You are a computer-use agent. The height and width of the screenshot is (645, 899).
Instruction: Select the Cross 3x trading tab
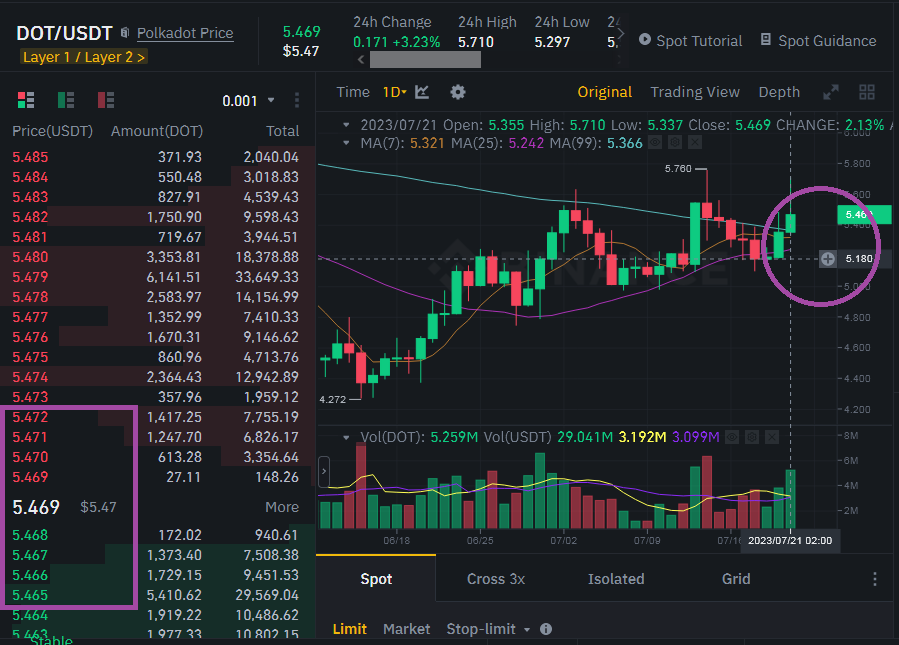point(496,579)
